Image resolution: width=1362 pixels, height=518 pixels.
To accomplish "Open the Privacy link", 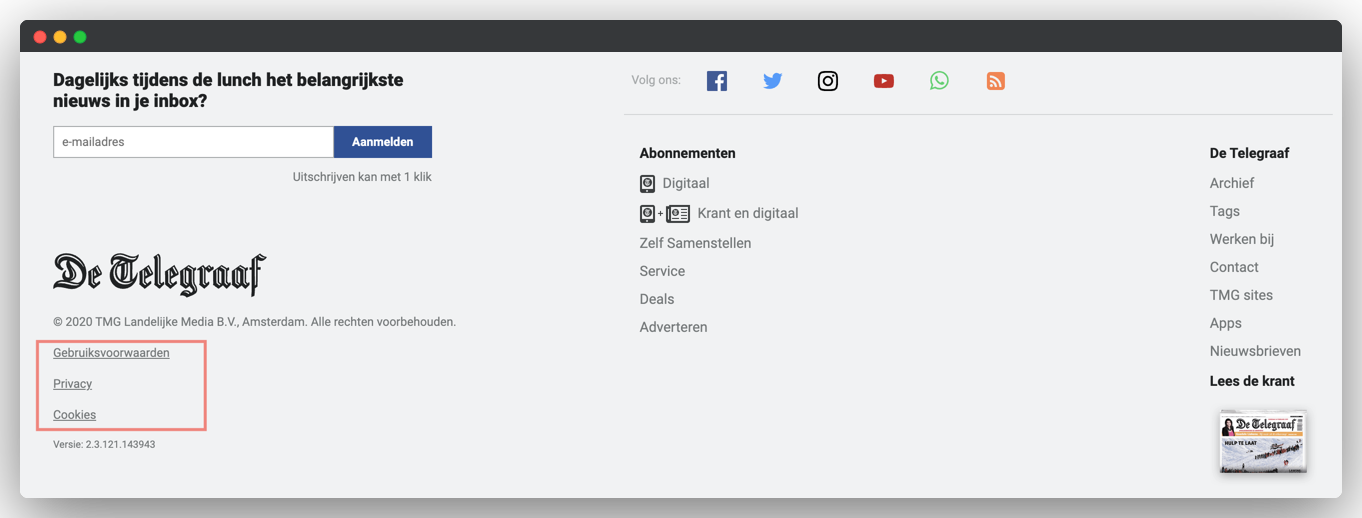I will pos(72,384).
